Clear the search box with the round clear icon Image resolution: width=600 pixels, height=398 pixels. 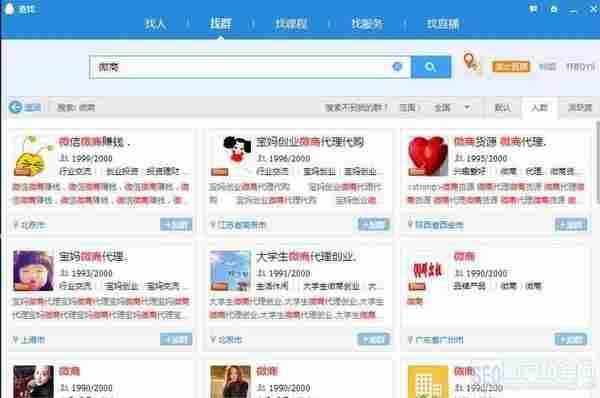click(x=397, y=67)
